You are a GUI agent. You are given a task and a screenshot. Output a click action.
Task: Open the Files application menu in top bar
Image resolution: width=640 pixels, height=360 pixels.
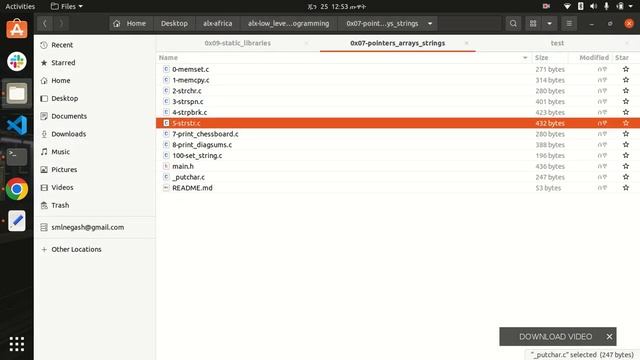[67, 6]
